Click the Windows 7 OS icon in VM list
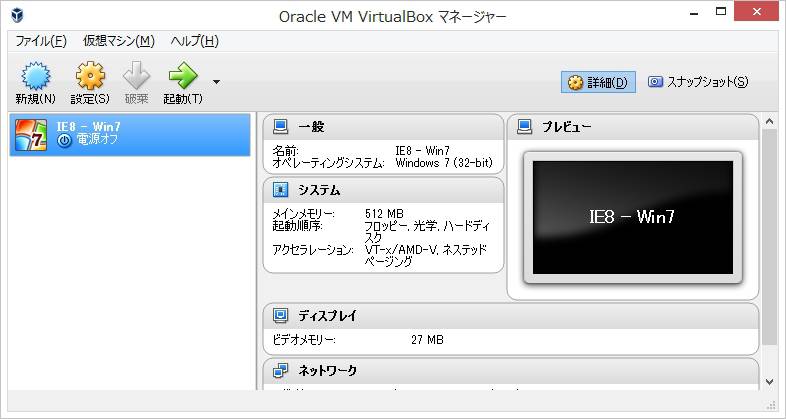Screen dimensions: 786x419 click(31, 135)
